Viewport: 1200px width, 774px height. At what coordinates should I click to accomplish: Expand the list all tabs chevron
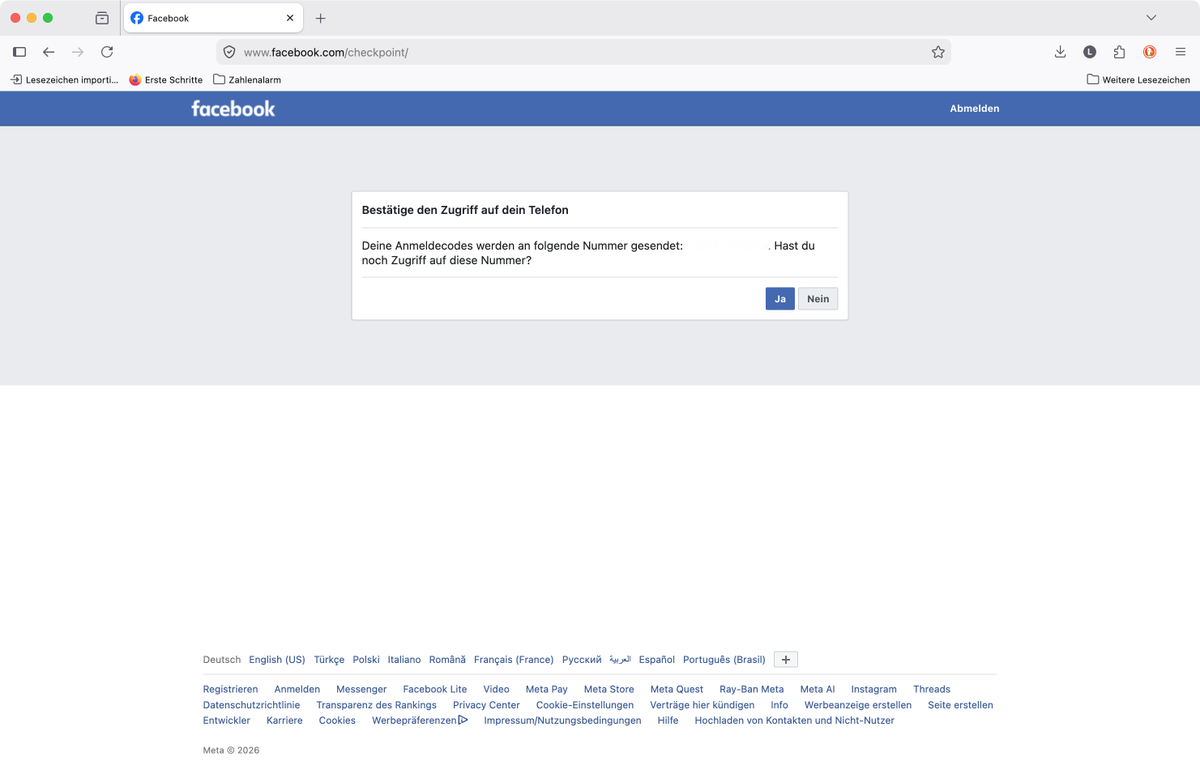(1151, 18)
